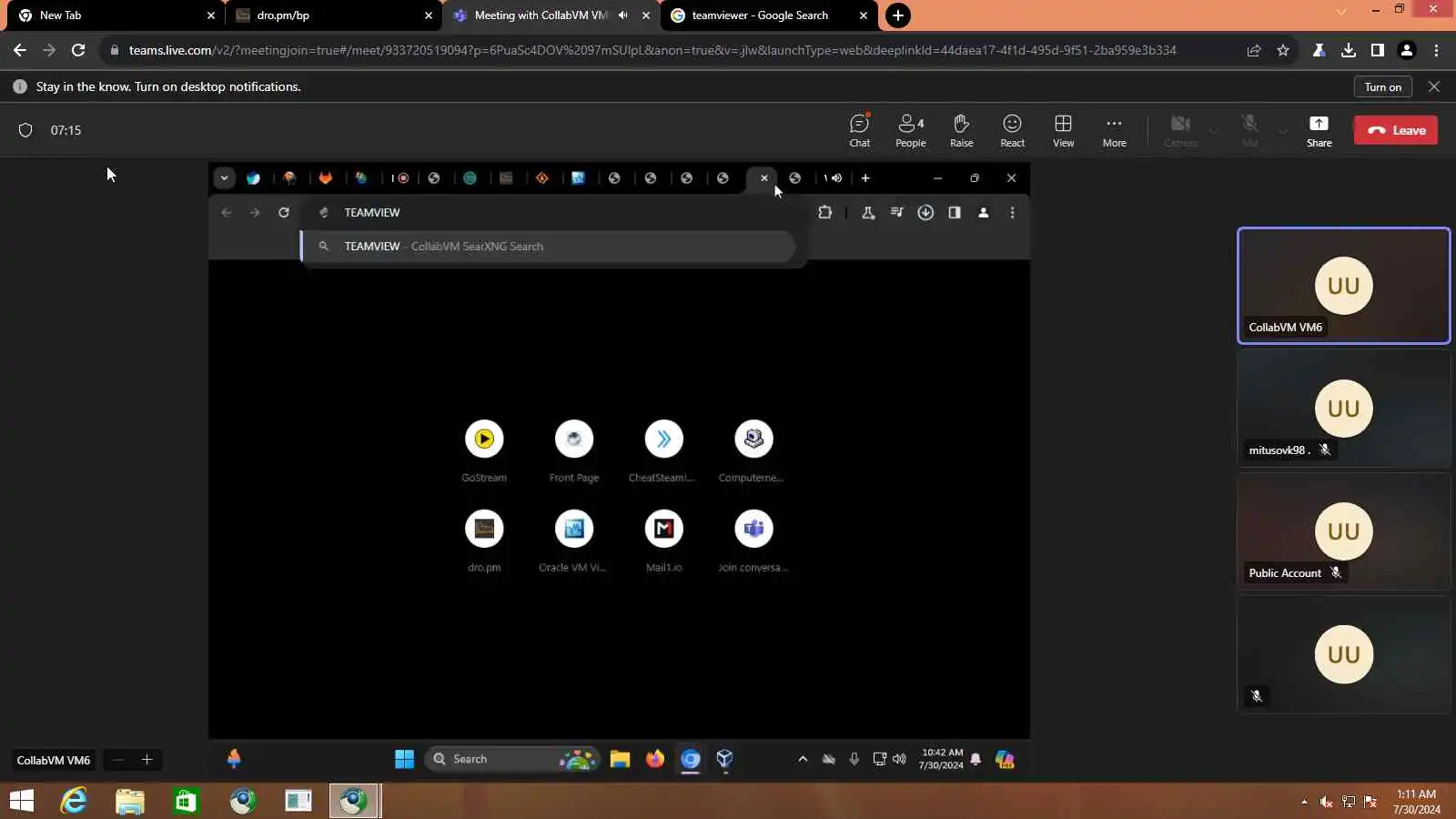
Task: Turn on desktop notifications
Action: [x=1382, y=86]
